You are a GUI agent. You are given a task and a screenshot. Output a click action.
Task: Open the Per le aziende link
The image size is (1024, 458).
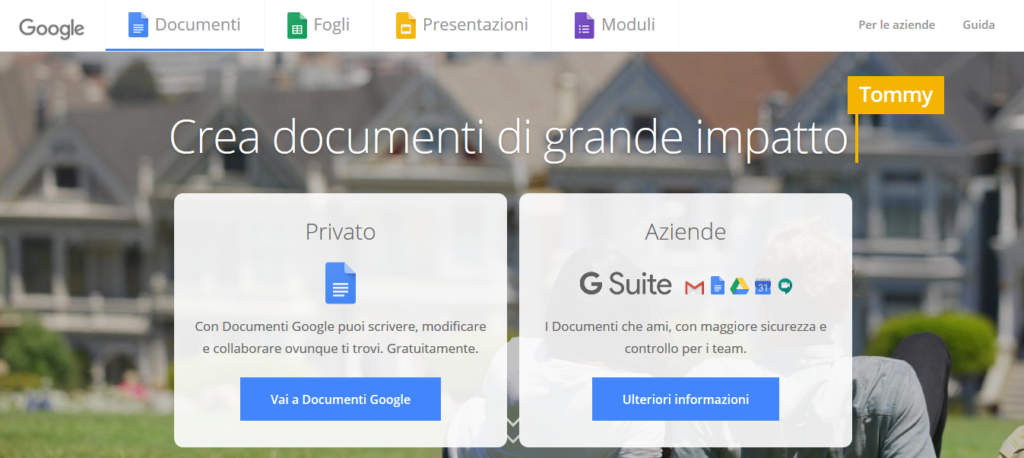(897, 25)
